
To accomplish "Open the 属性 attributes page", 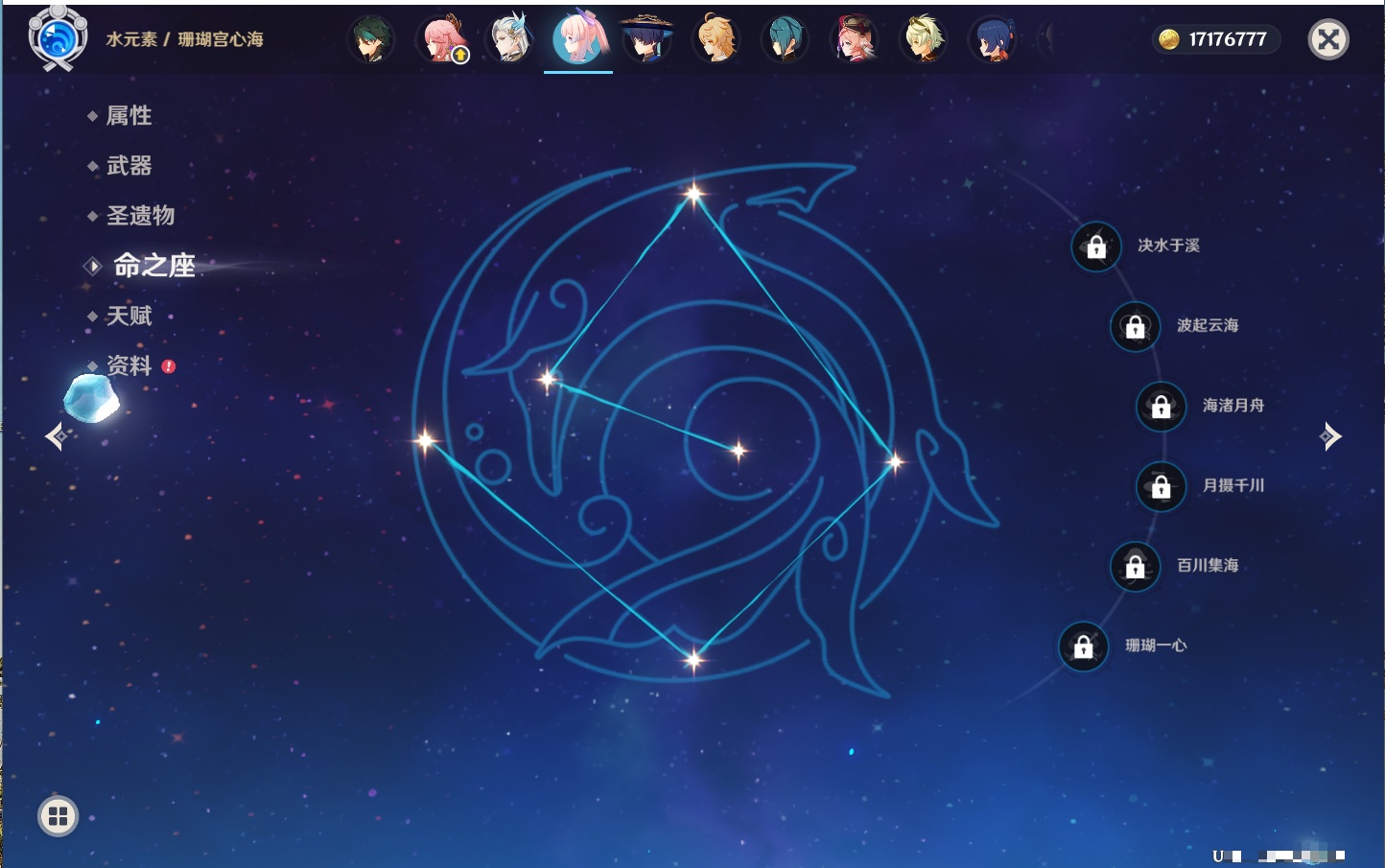I will tap(129, 116).
